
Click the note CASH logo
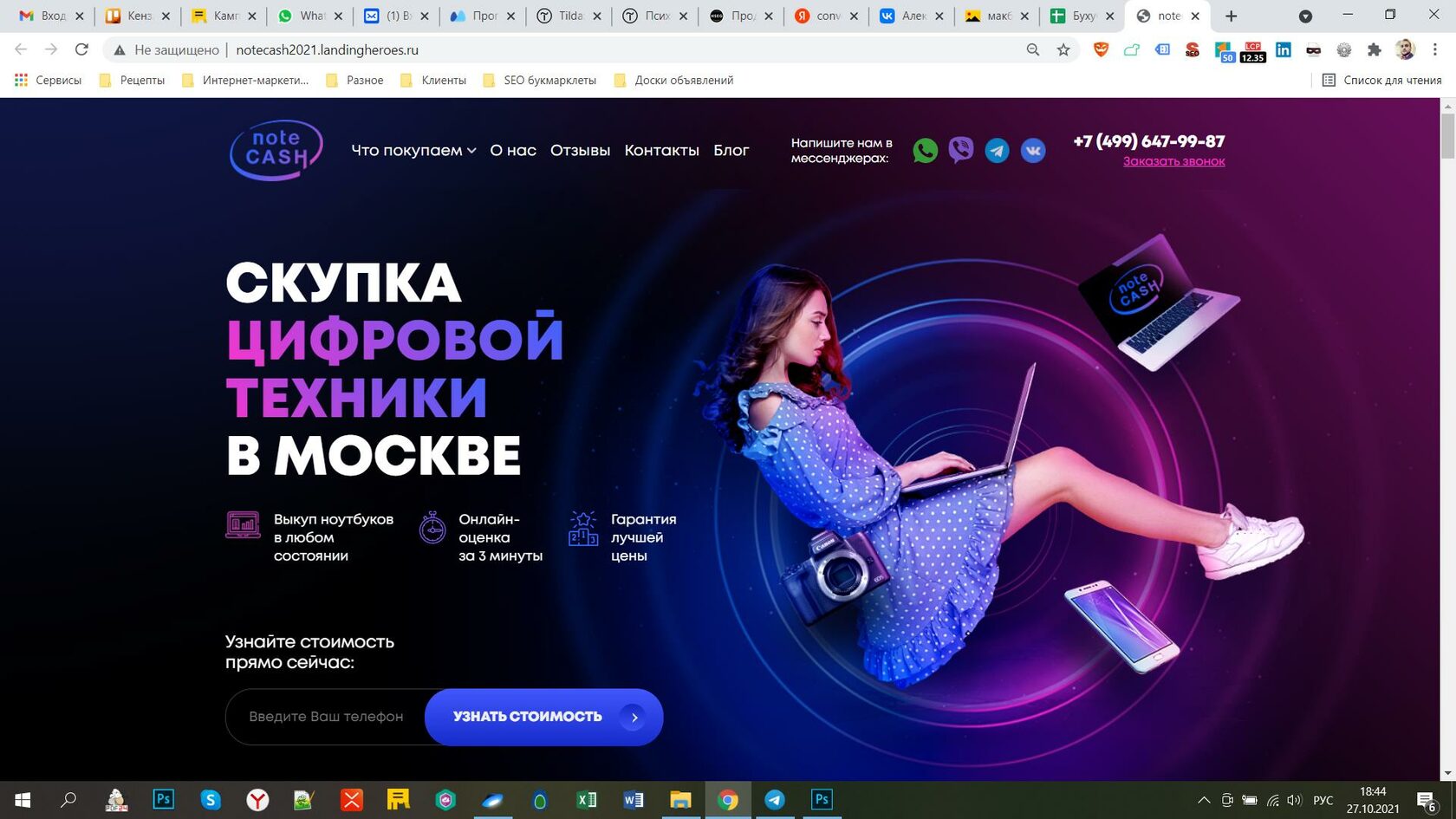point(276,150)
